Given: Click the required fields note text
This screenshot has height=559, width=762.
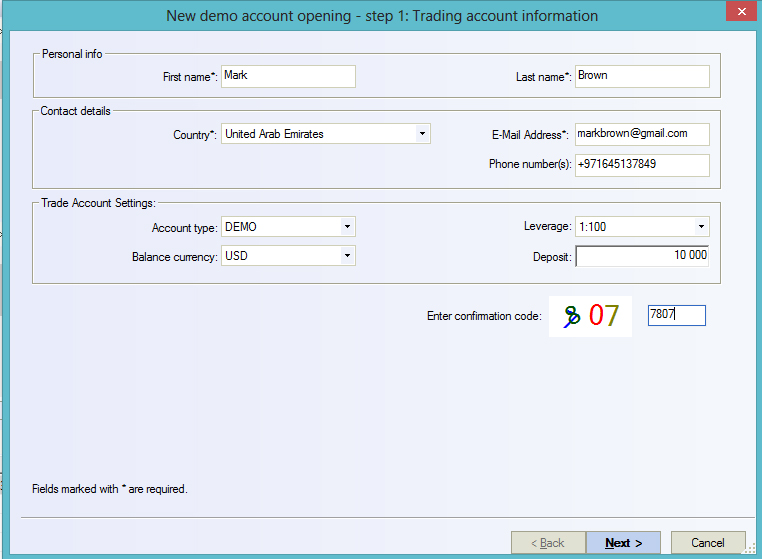Looking at the screenshot, I should pos(110,489).
